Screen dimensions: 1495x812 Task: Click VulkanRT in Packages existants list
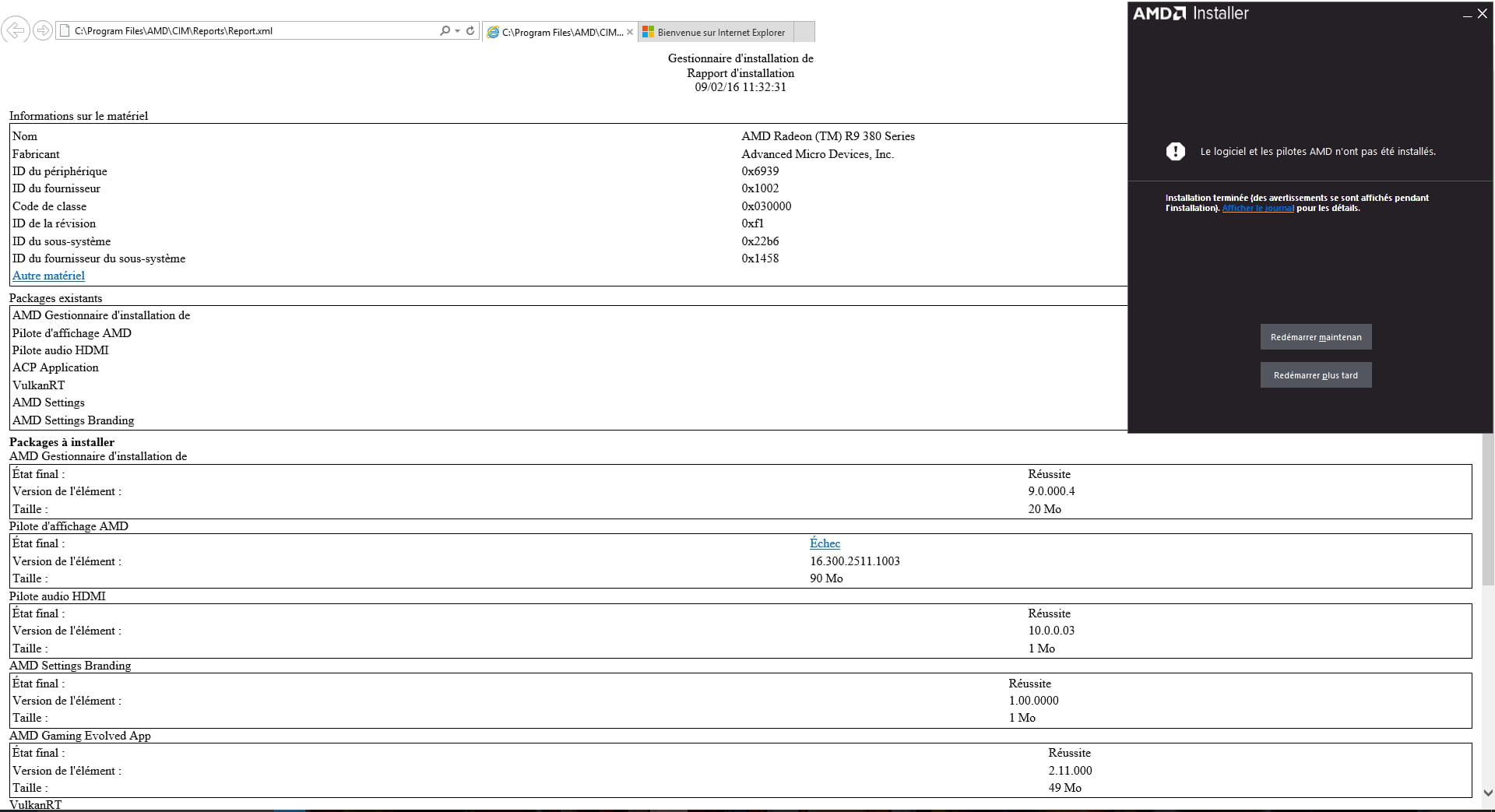[x=39, y=385]
